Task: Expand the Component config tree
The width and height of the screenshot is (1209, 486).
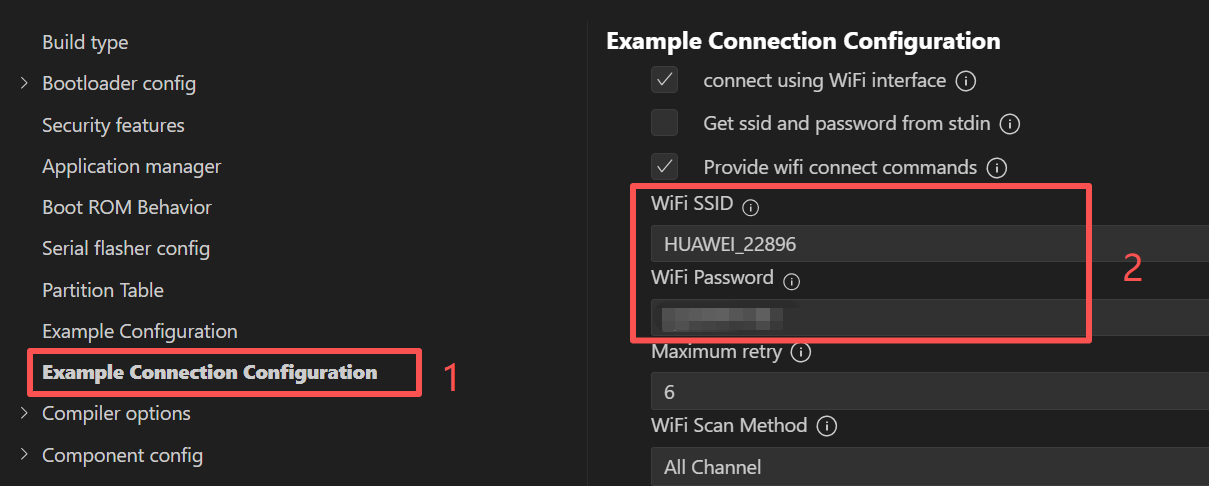Action: pyautogui.click(x=24, y=455)
